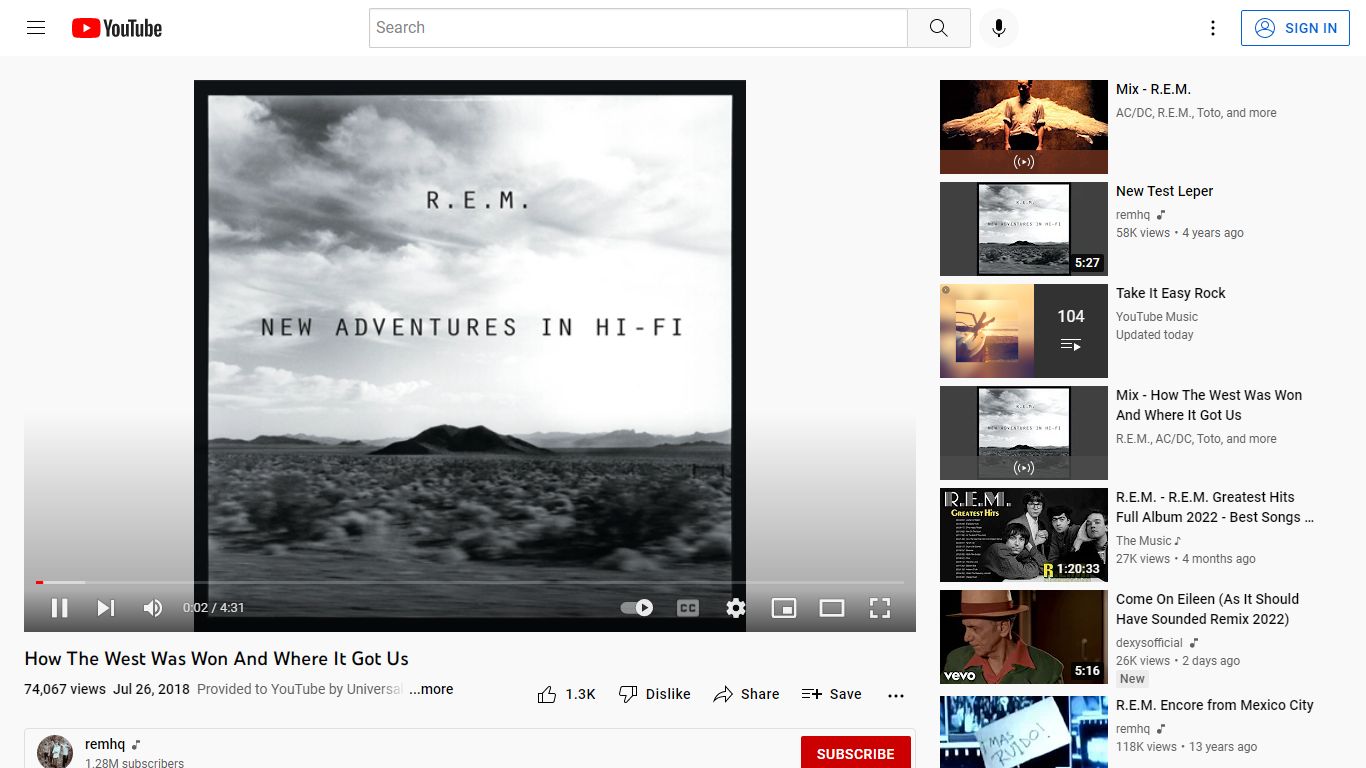Open Mix - R.E.M. thumbnail

(1024, 127)
